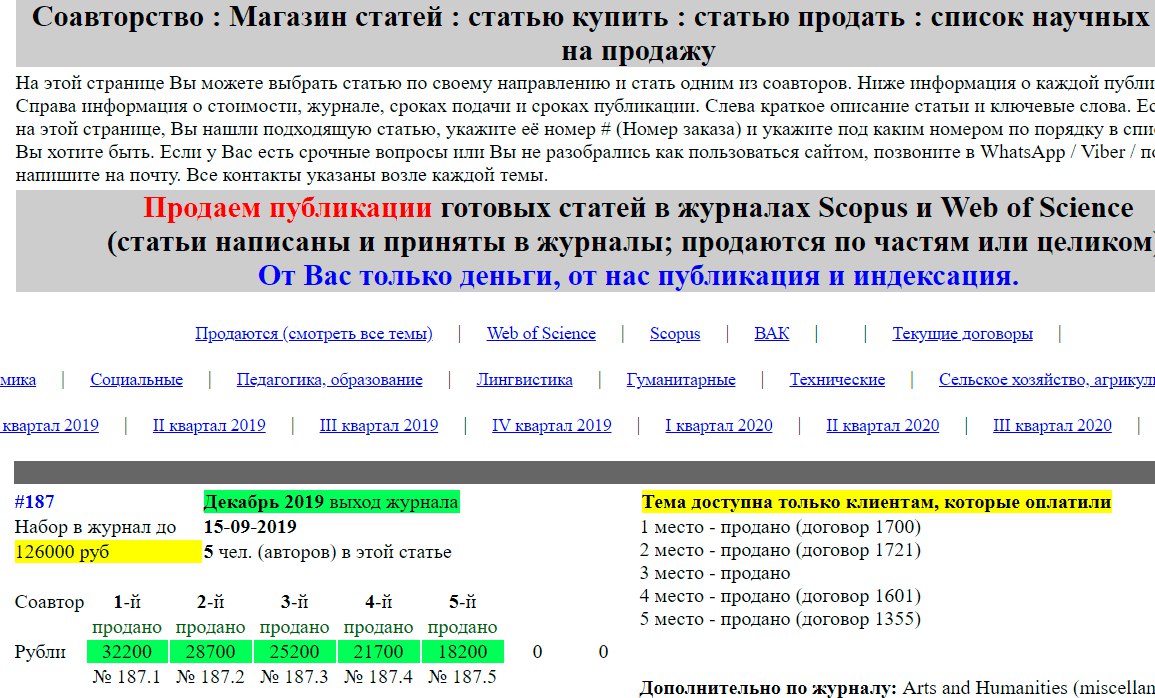Open the 'Продаются (смотреть все темы)' link
This screenshot has width=1155, height=698.
pyautogui.click(x=314, y=334)
